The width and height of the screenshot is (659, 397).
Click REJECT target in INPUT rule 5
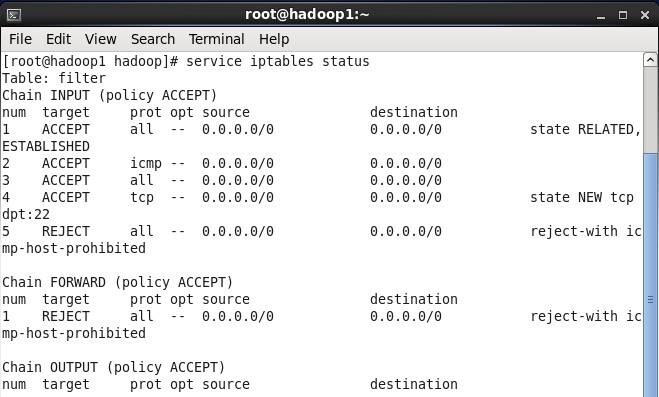click(66, 231)
